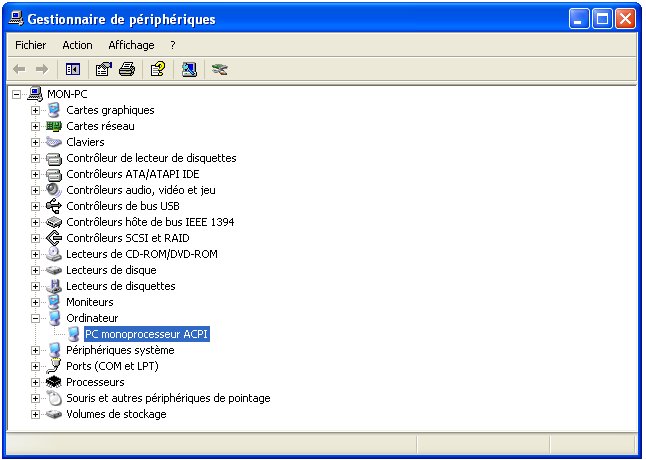Expand the Cartes réseau node

click(35, 126)
